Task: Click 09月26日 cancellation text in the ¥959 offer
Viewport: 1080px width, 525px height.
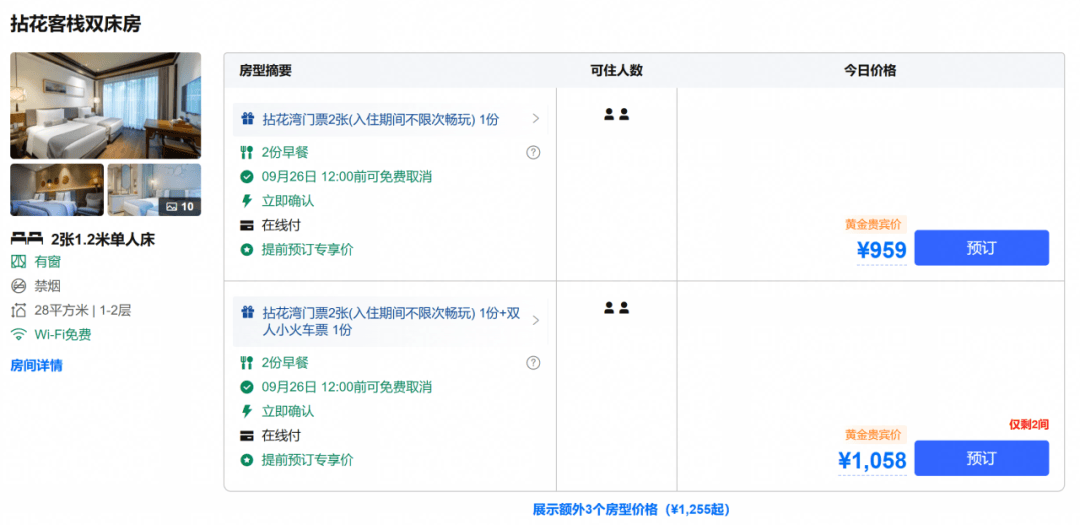Action: pos(346,177)
